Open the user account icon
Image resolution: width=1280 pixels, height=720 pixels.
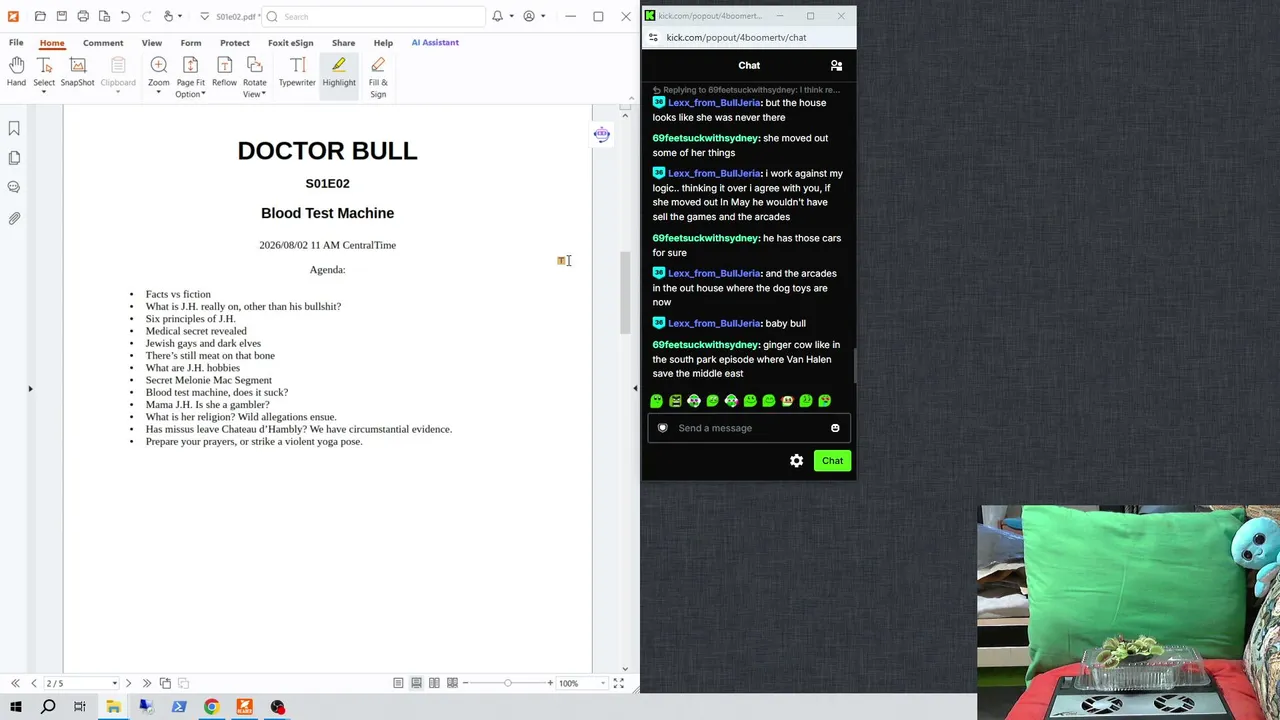click(x=529, y=16)
